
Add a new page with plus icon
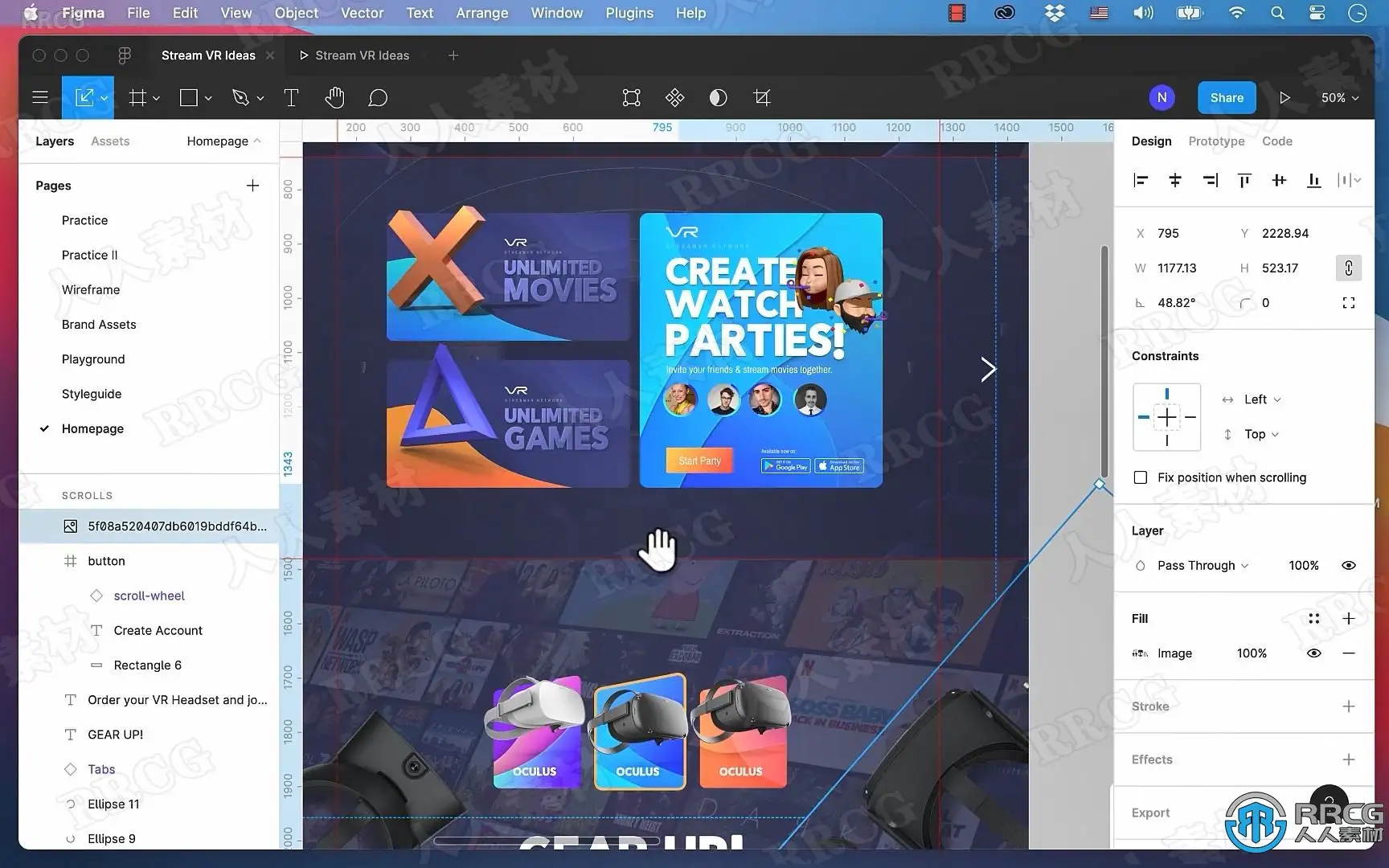pyautogui.click(x=252, y=186)
